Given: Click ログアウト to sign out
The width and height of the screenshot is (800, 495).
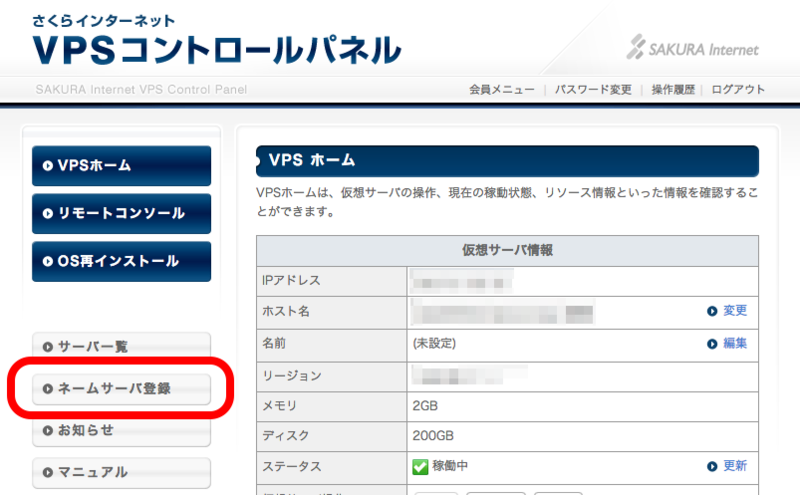Looking at the screenshot, I should click(738, 90).
